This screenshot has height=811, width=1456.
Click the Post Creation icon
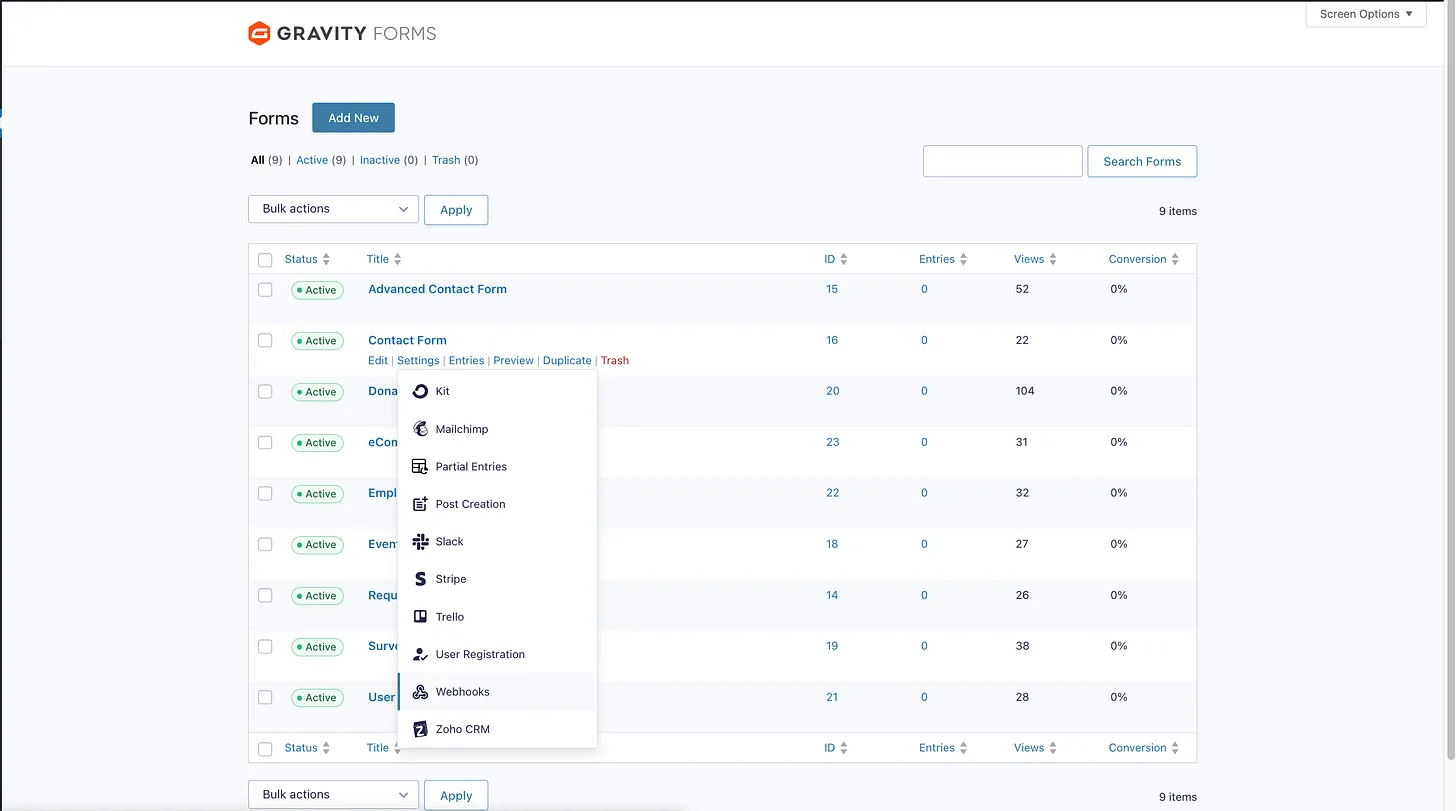(x=420, y=504)
